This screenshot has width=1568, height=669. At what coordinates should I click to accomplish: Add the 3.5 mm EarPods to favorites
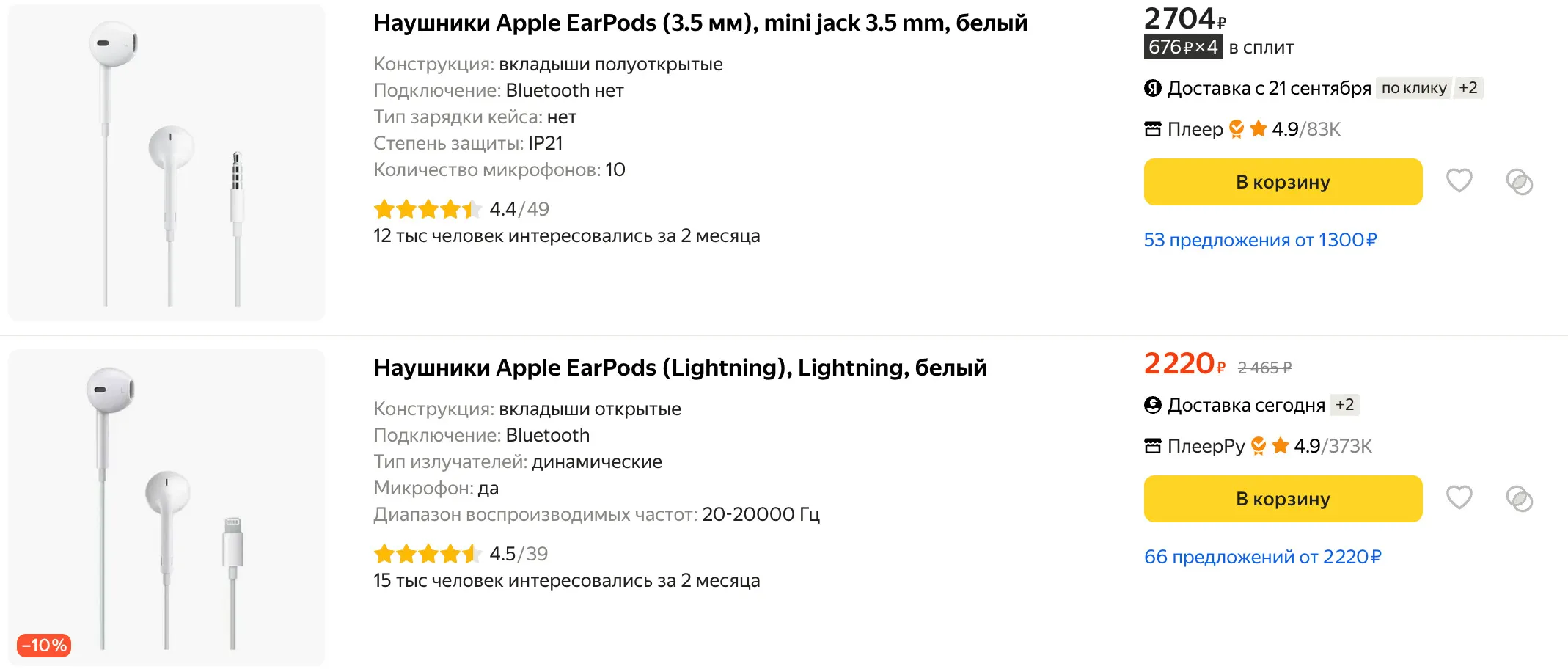click(x=1459, y=180)
